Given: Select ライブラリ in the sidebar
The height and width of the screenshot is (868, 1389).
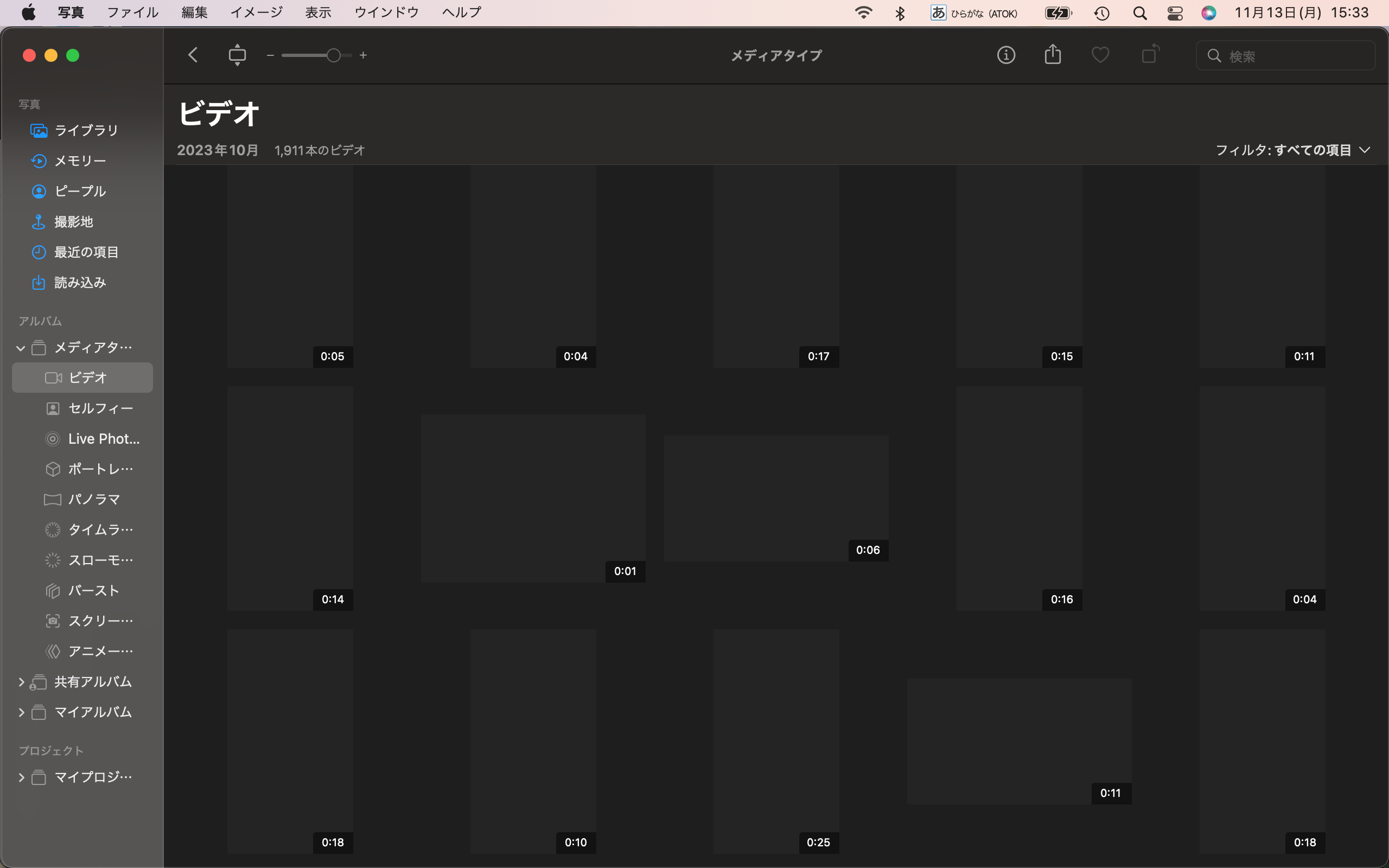Looking at the screenshot, I should [x=86, y=130].
